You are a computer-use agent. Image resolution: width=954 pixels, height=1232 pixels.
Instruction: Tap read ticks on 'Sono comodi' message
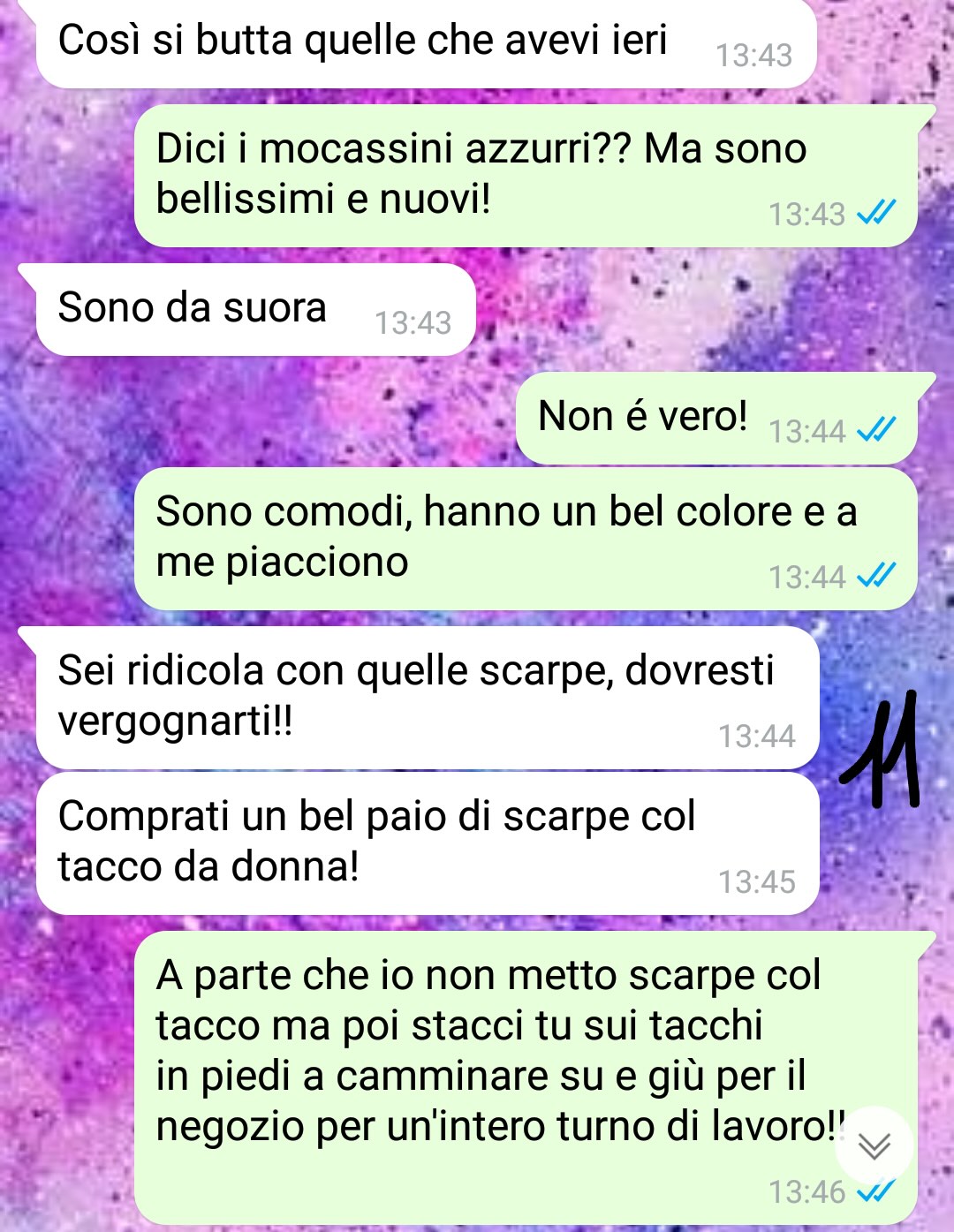(876, 576)
